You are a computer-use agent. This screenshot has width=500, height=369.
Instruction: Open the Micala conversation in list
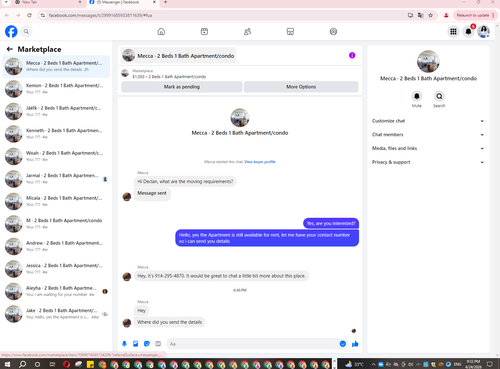[x=56, y=201]
